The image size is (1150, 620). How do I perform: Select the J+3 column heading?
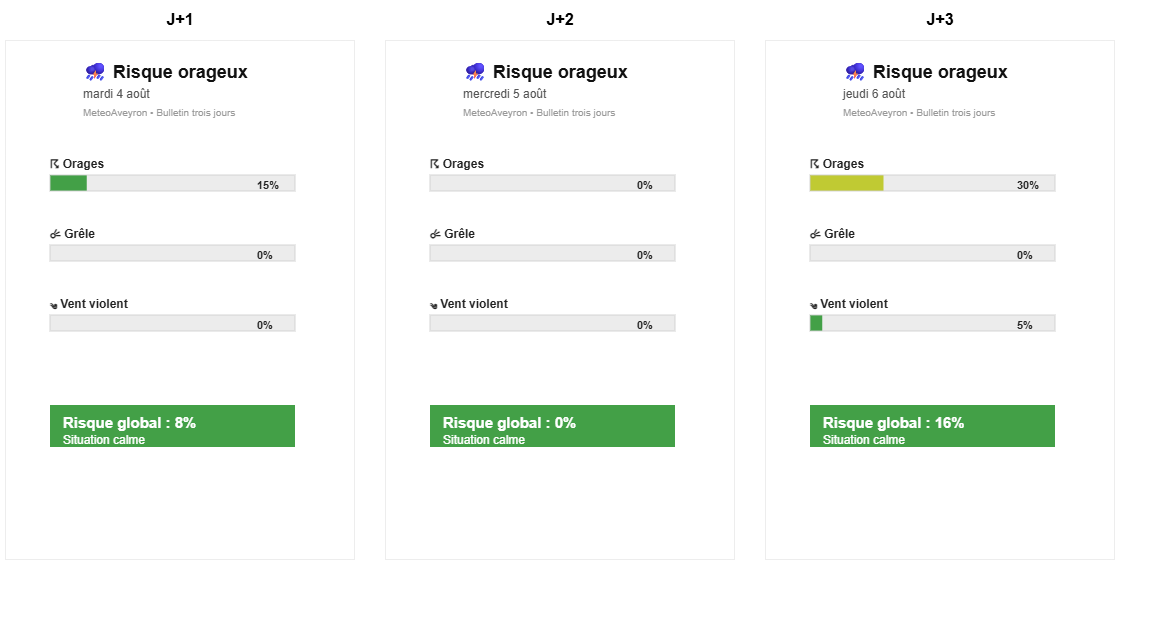[x=940, y=19]
